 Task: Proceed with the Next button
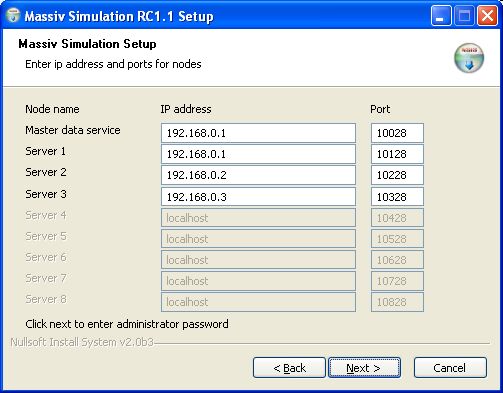[x=364, y=368]
